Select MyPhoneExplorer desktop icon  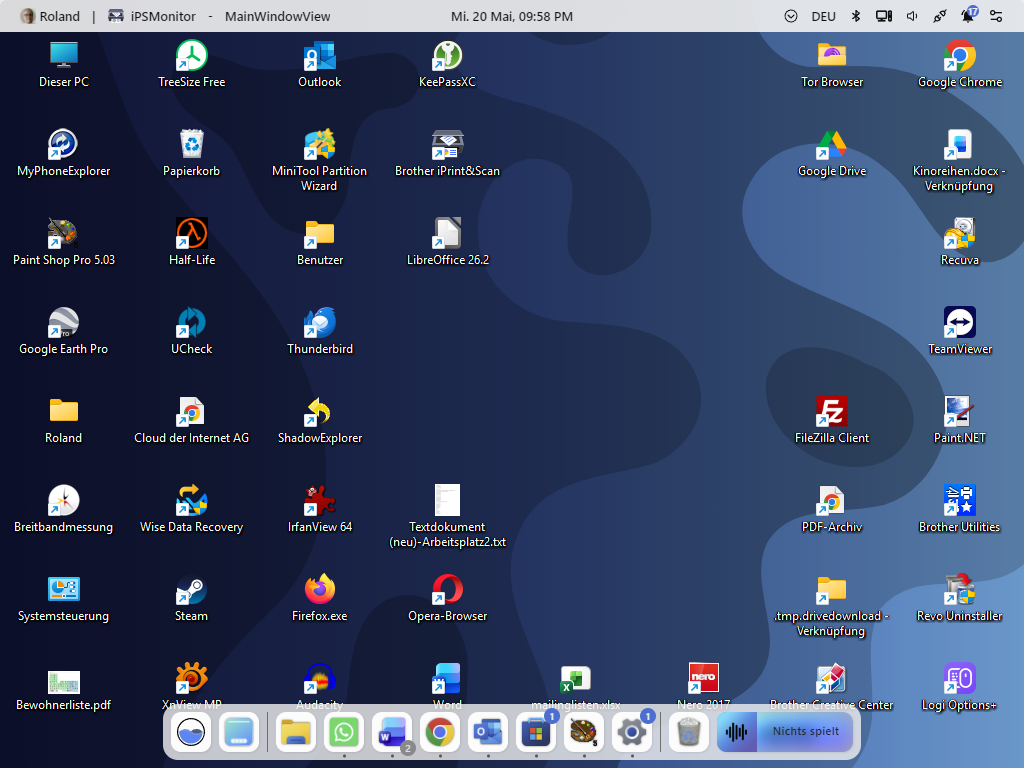pos(63,153)
